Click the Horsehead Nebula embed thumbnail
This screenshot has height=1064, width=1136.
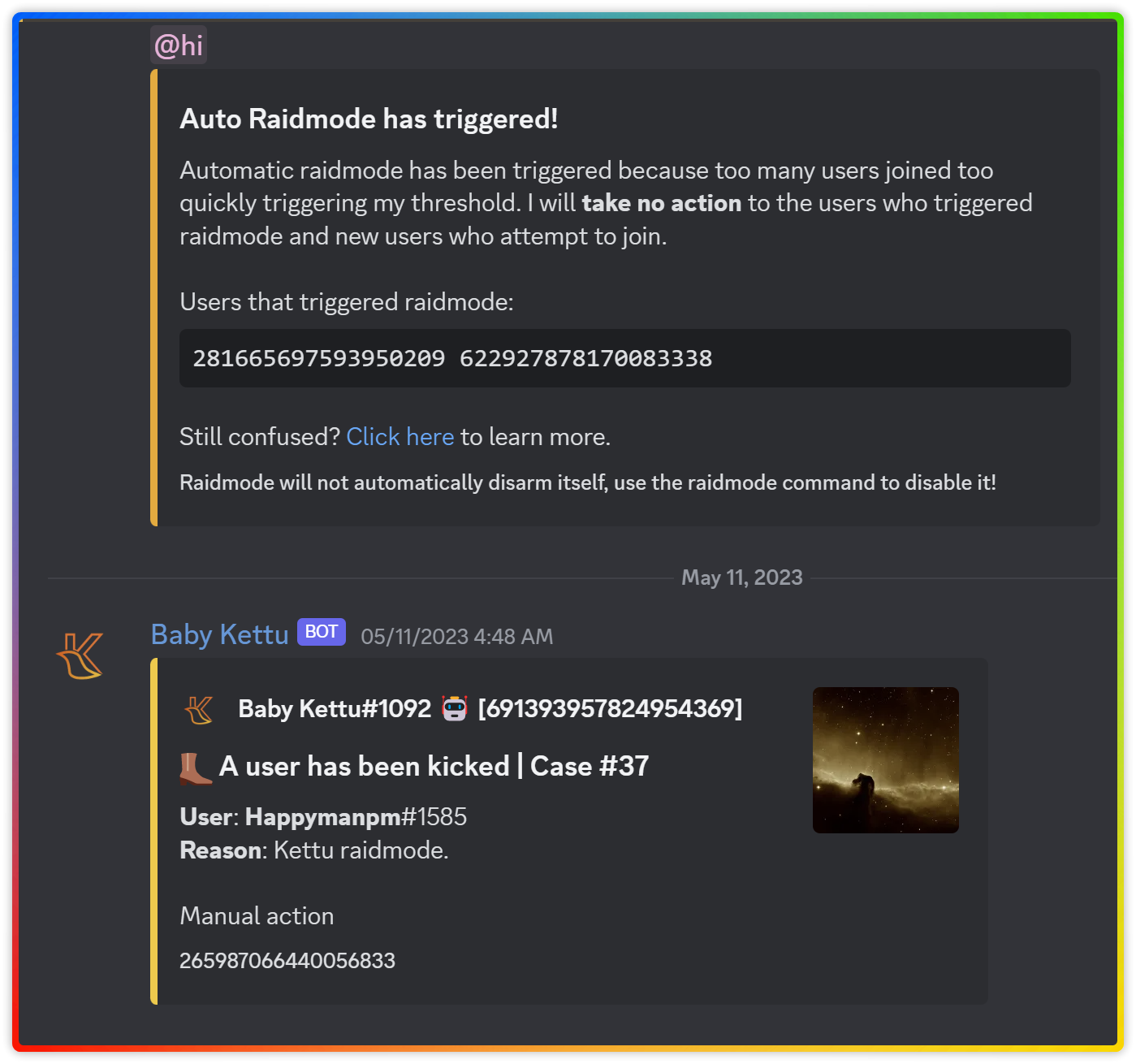coord(885,759)
